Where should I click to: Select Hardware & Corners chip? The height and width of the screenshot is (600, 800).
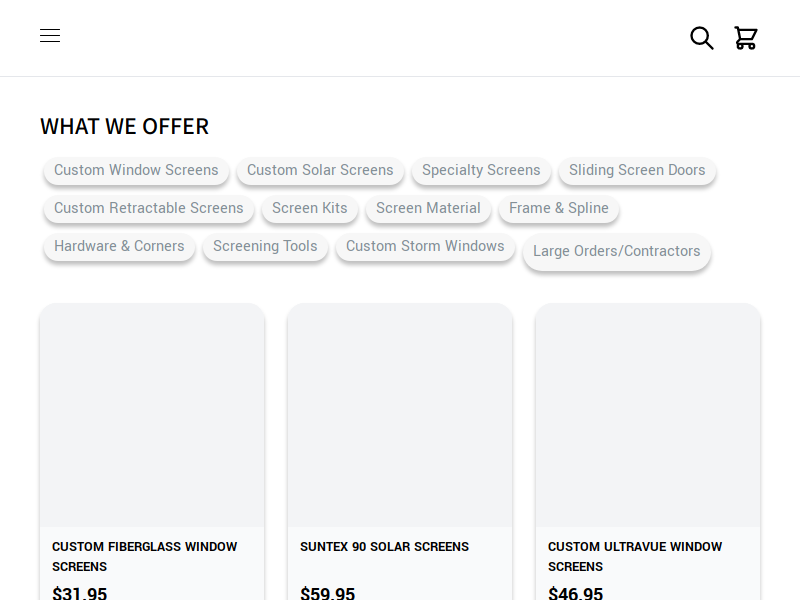119,246
